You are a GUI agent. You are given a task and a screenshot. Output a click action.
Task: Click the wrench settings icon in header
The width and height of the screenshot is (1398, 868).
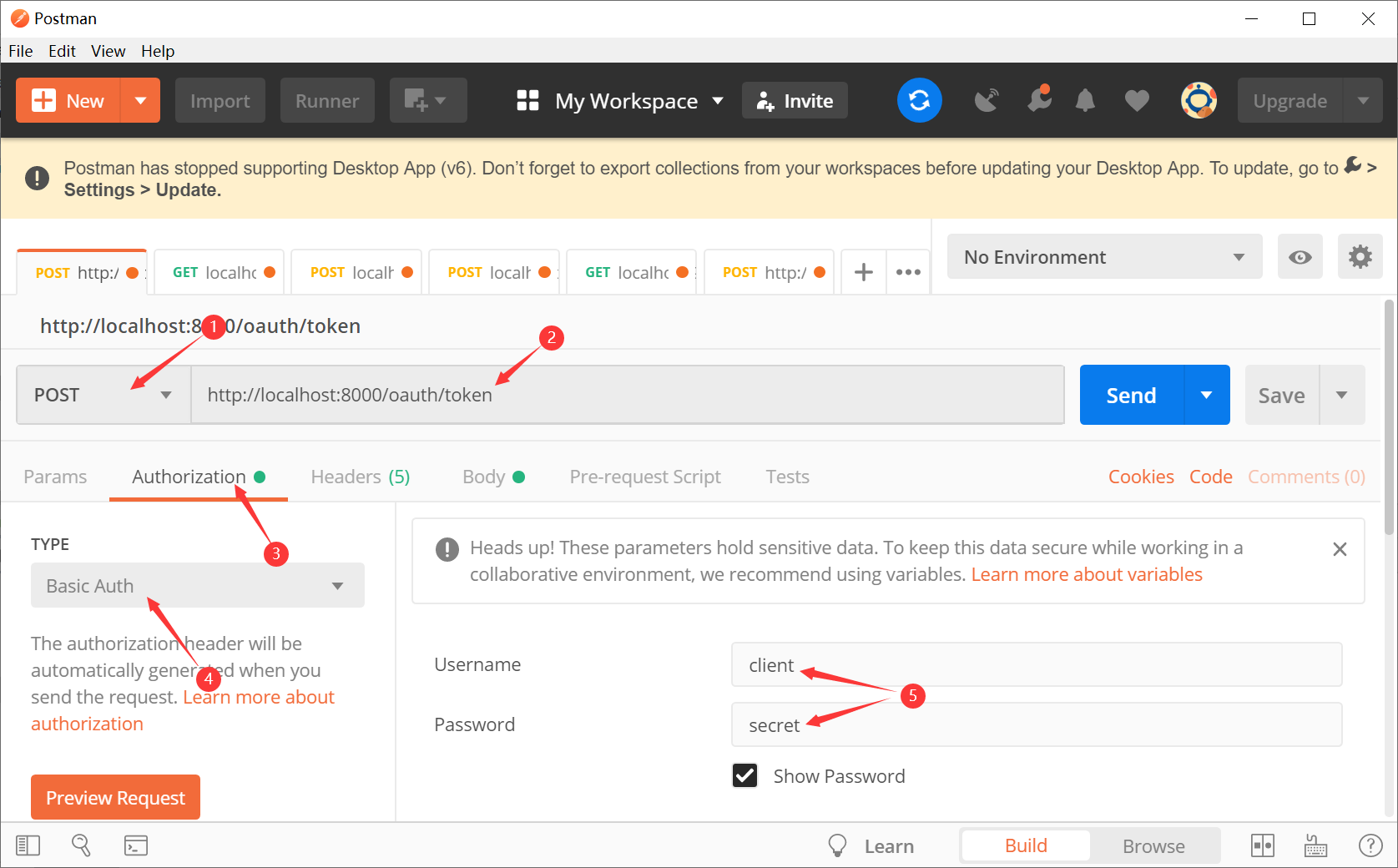(x=1039, y=99)
